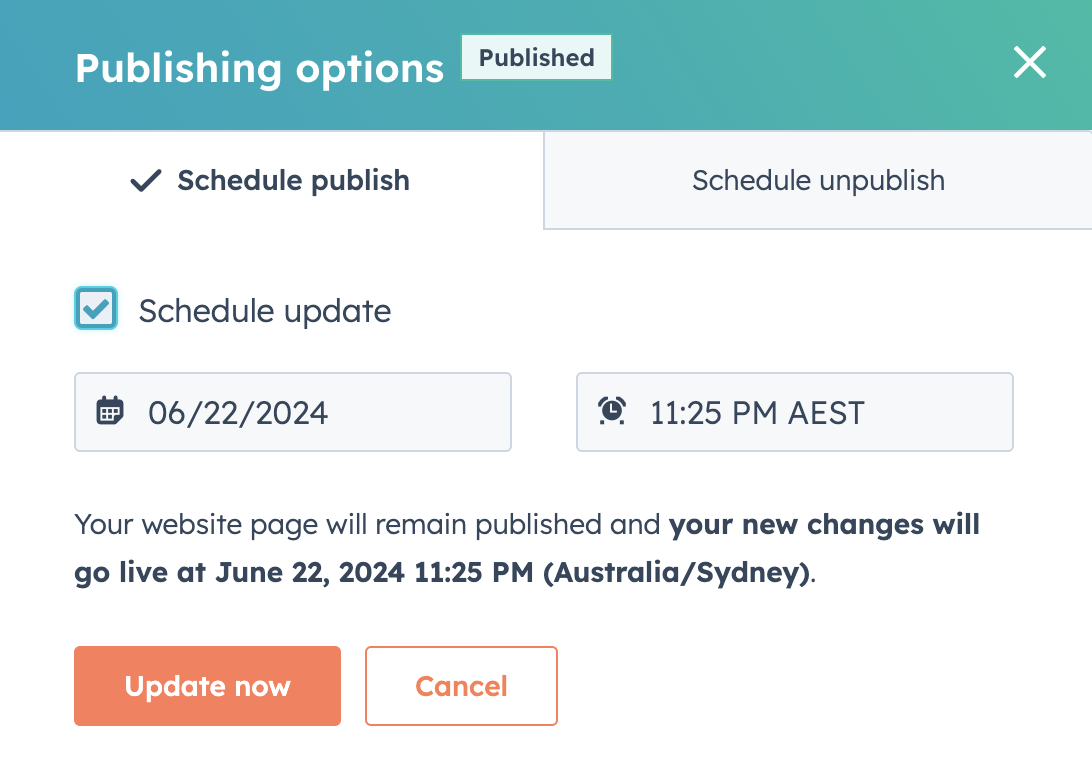This screenshot has height=772, width=1092.
Task: Click inside the date input field
Action: coord(290,411)
